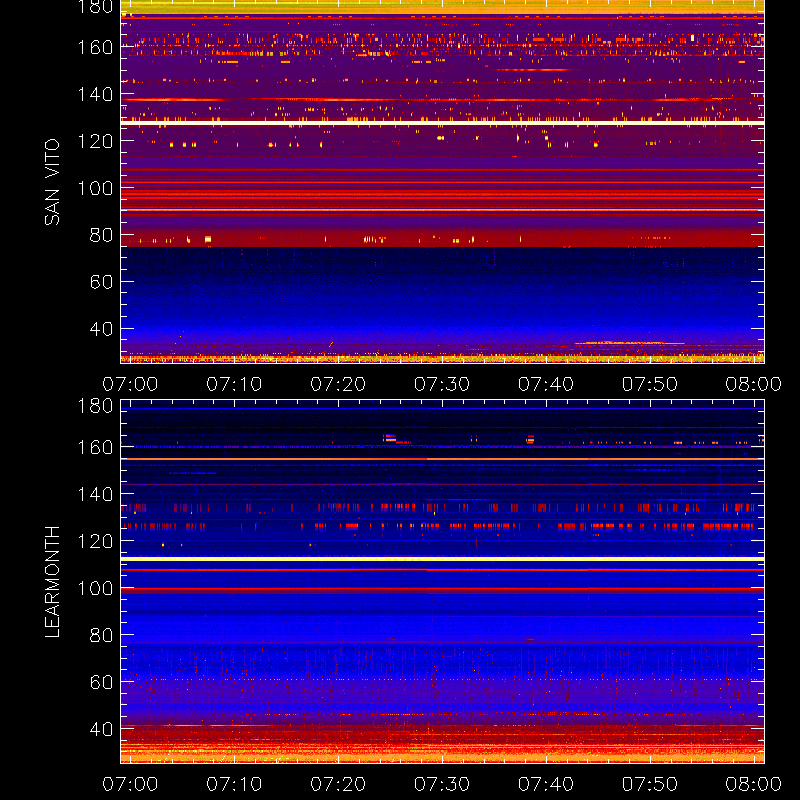Click 07:30 time label under San Vito plot

coord(442,384)
